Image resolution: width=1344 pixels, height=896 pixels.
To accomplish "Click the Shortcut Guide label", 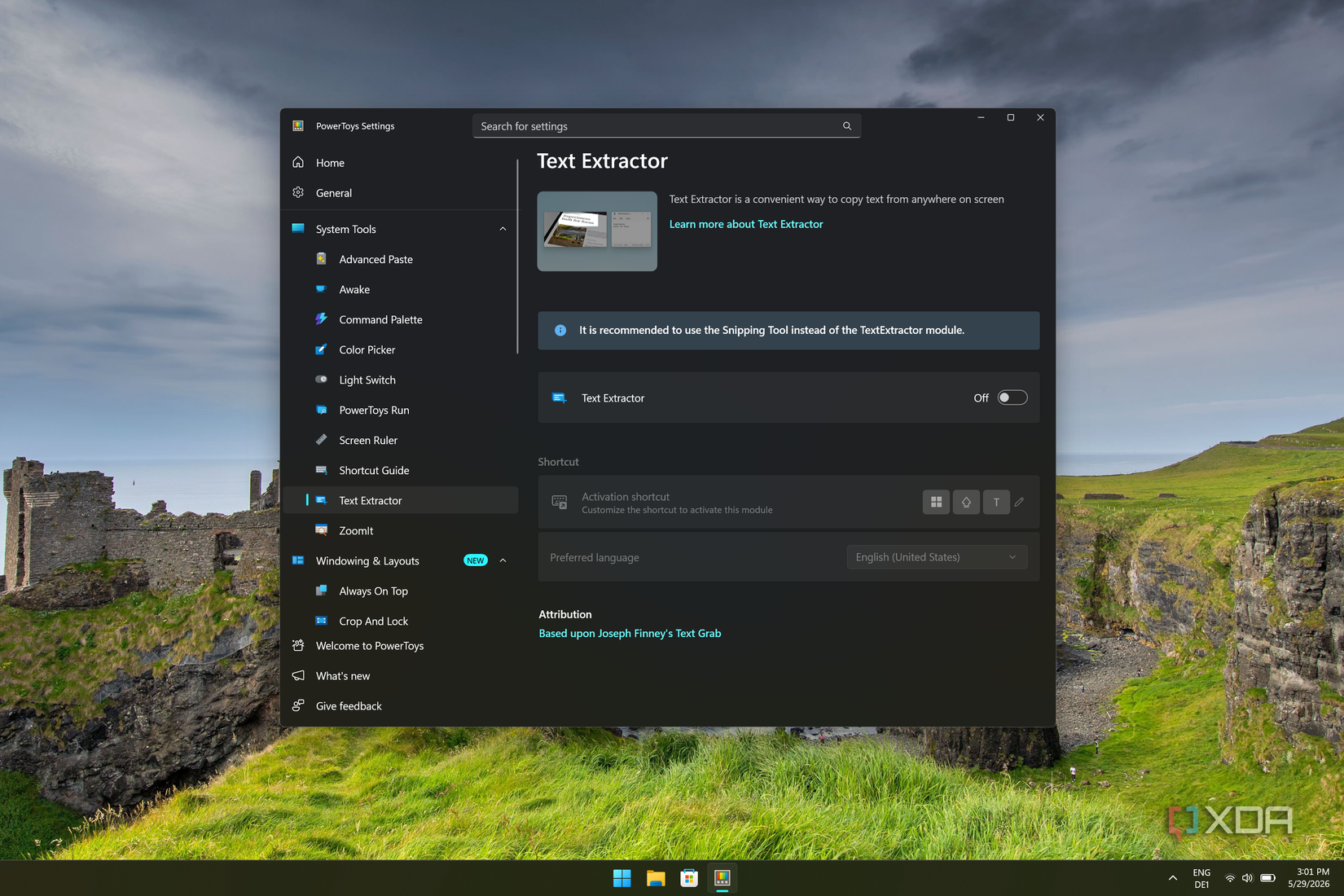I will pyautogui.click(x=374, y=470).
